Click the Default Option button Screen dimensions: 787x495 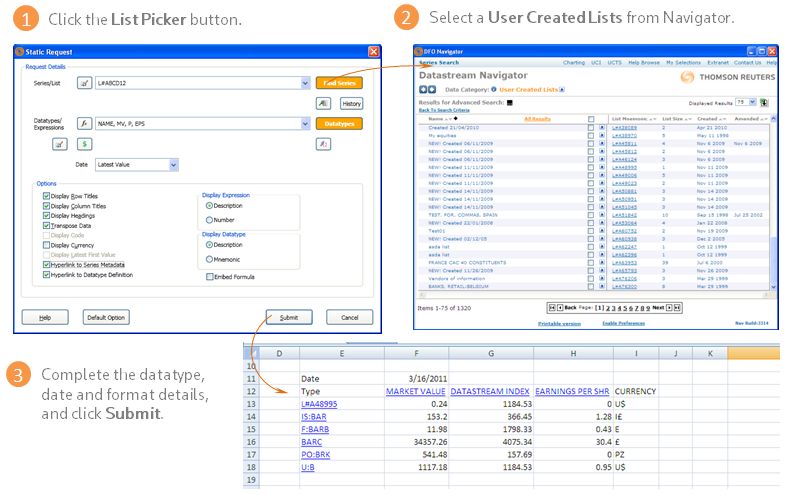coord(106,317)
